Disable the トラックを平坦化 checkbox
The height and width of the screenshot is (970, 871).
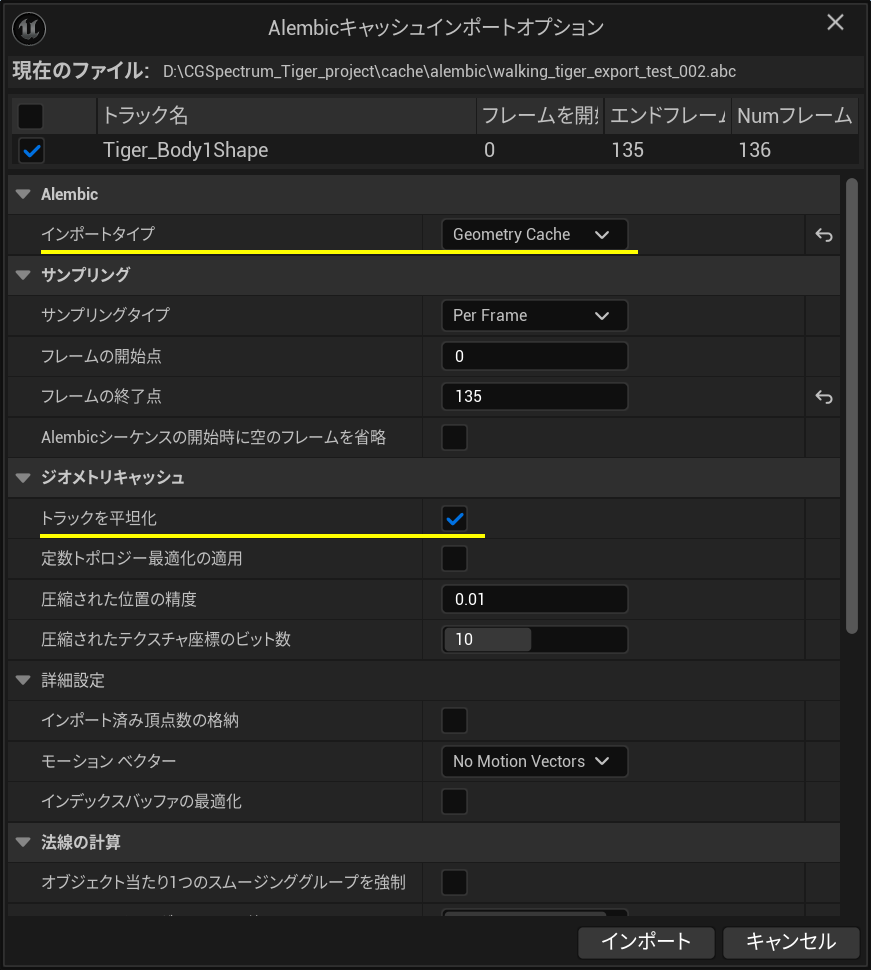454,518
